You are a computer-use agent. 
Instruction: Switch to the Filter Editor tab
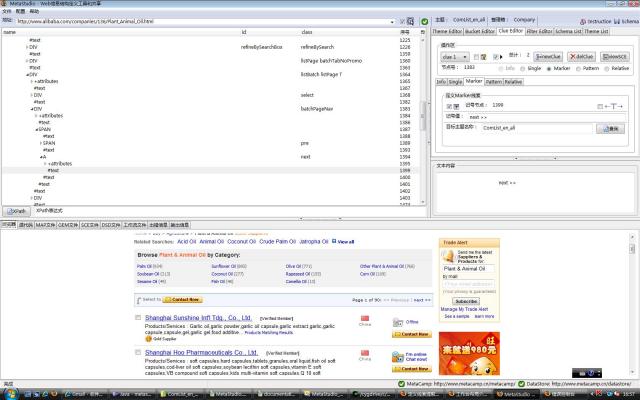[539, 31]
